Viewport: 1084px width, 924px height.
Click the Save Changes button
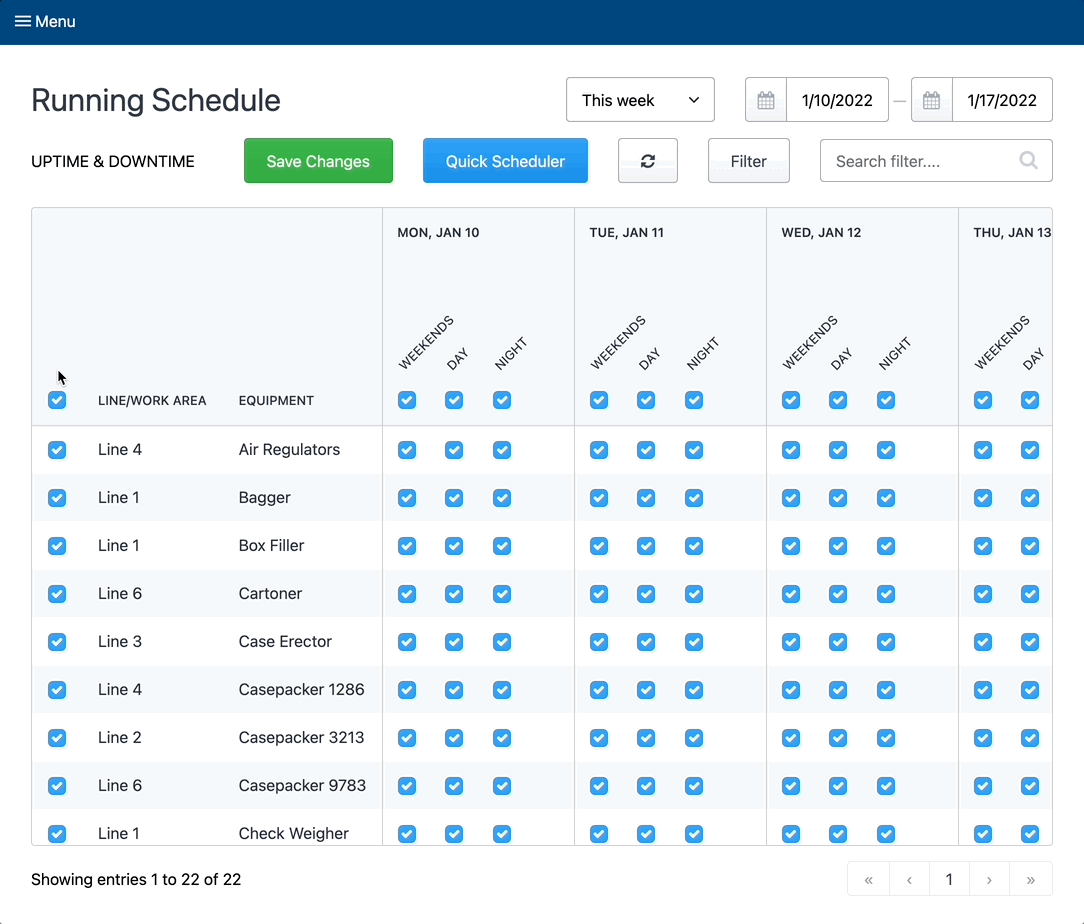(318, 161)
